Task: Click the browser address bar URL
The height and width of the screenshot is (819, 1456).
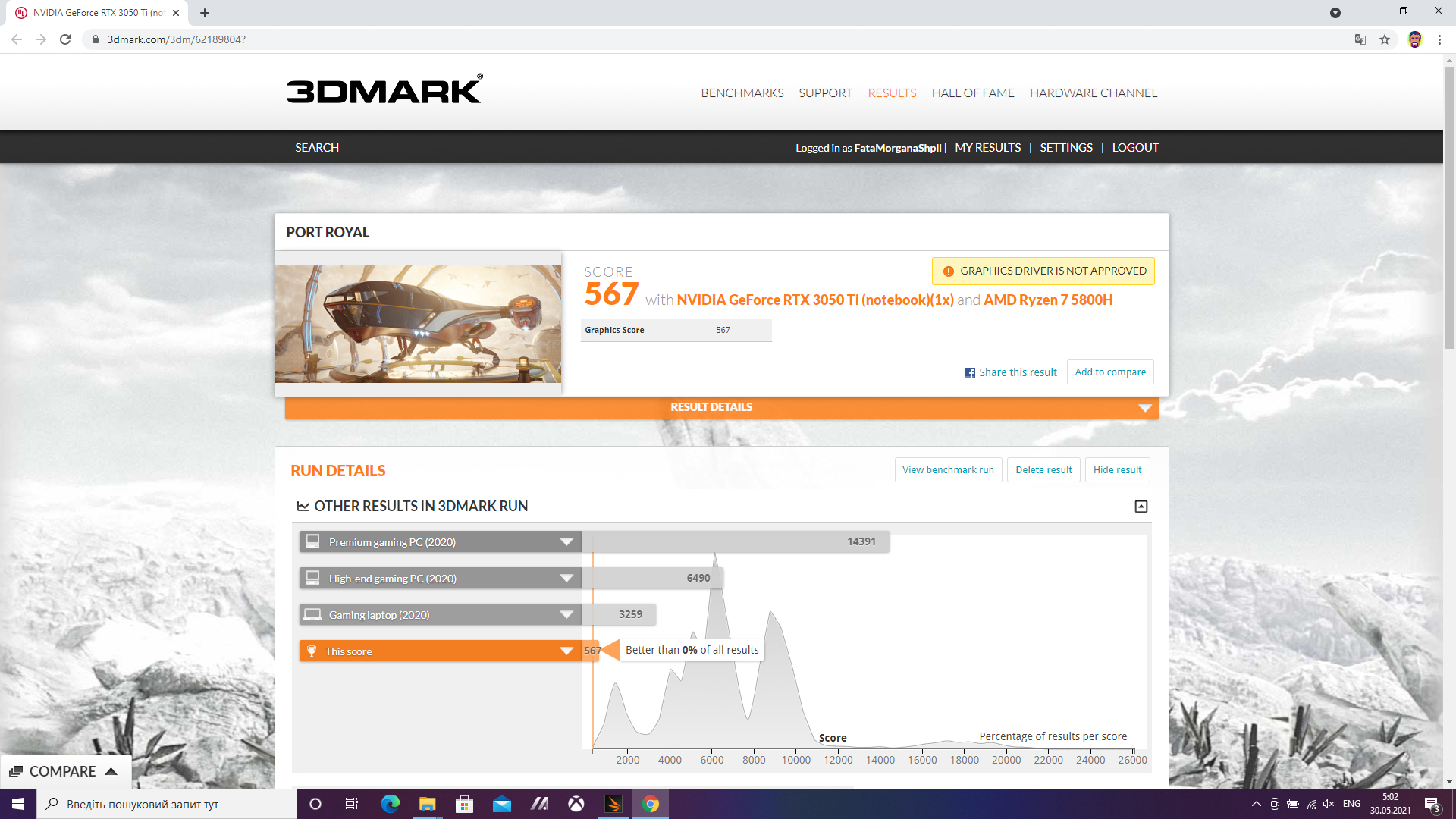Action: point(177,39)
